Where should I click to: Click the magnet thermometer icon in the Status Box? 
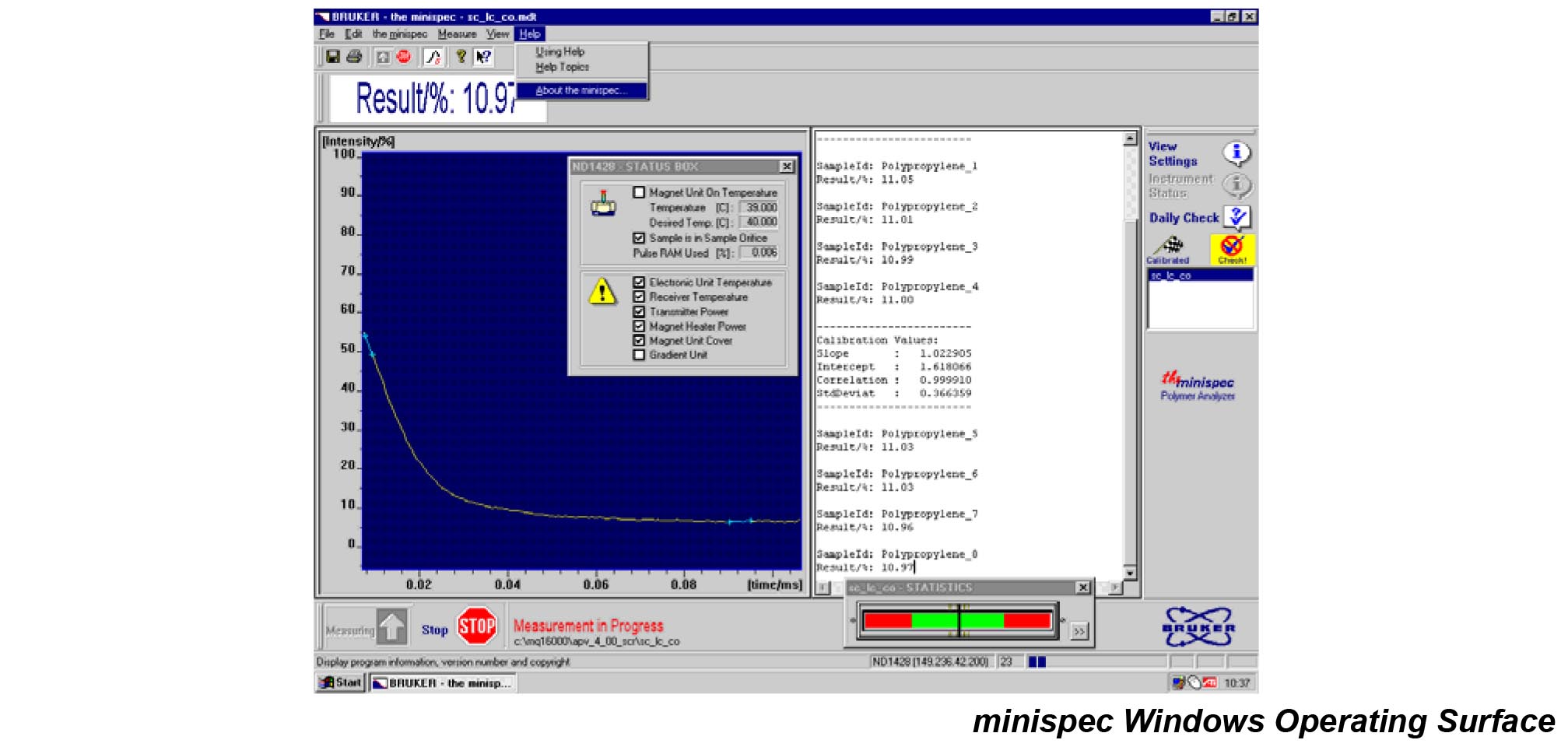(603, 203)
